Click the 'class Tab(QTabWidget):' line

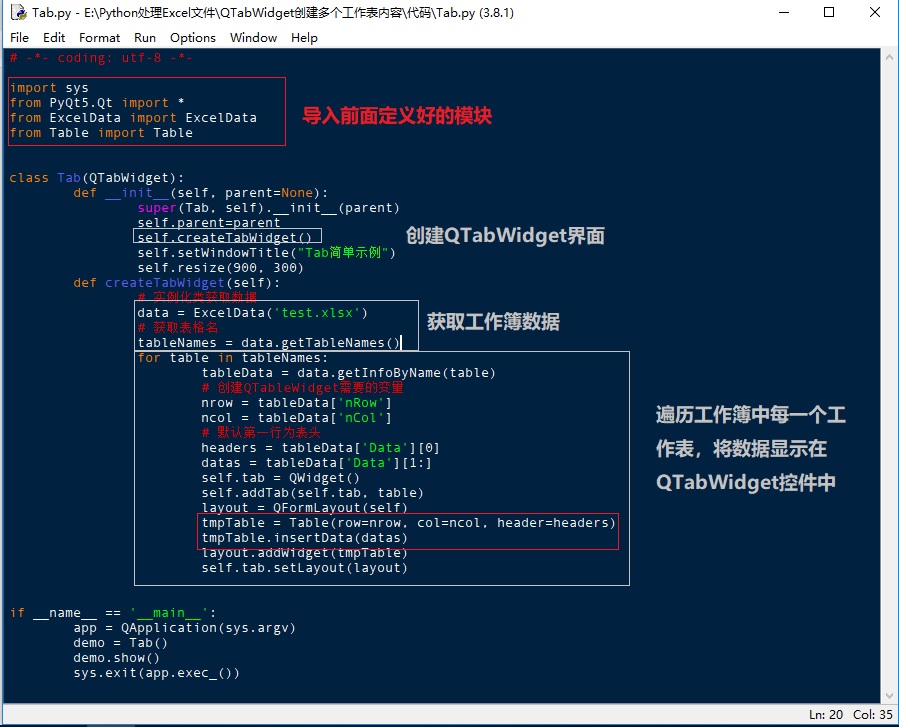pyautogui.click(x=96, y=178)
